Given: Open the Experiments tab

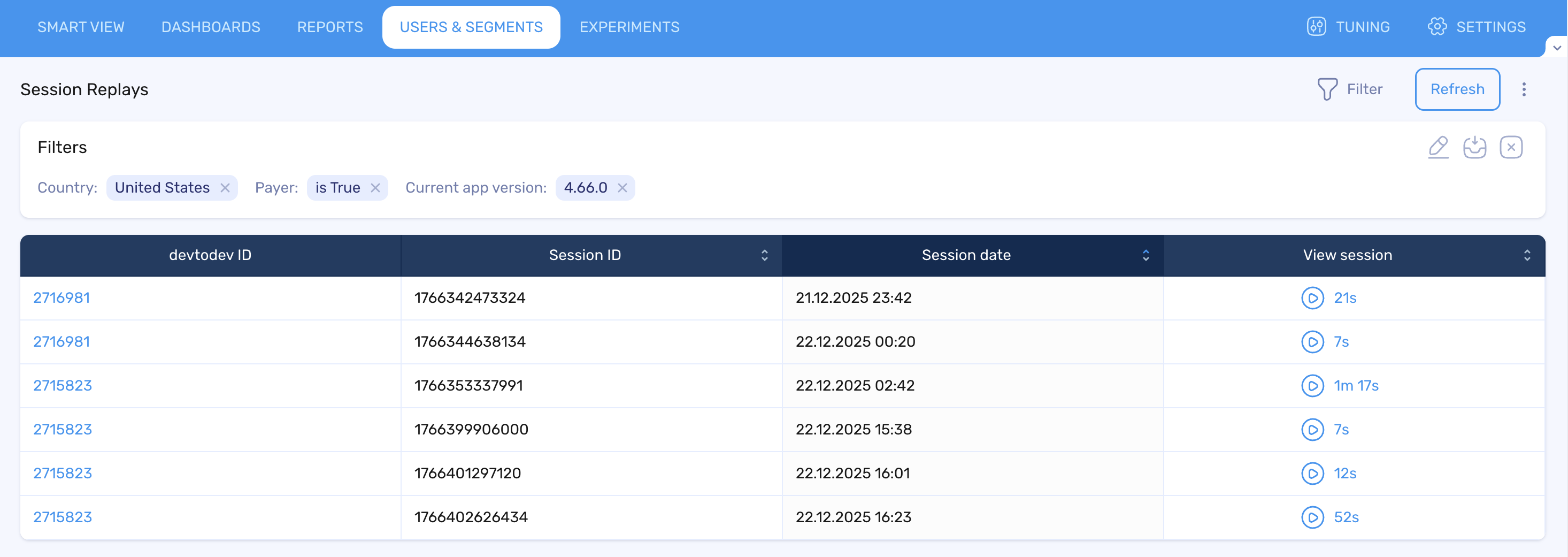Looking at the screenshot, I should coord(629,27).
